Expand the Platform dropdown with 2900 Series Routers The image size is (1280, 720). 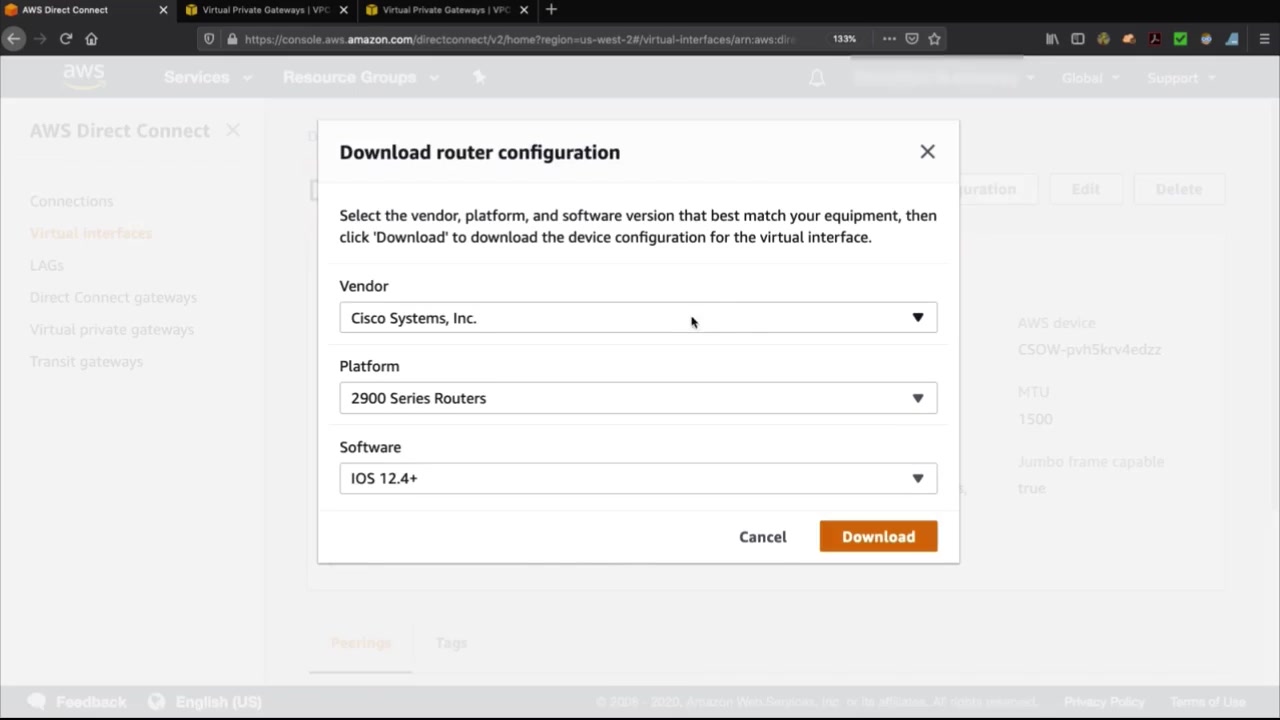pyautogui.click(x=638, y=398)
